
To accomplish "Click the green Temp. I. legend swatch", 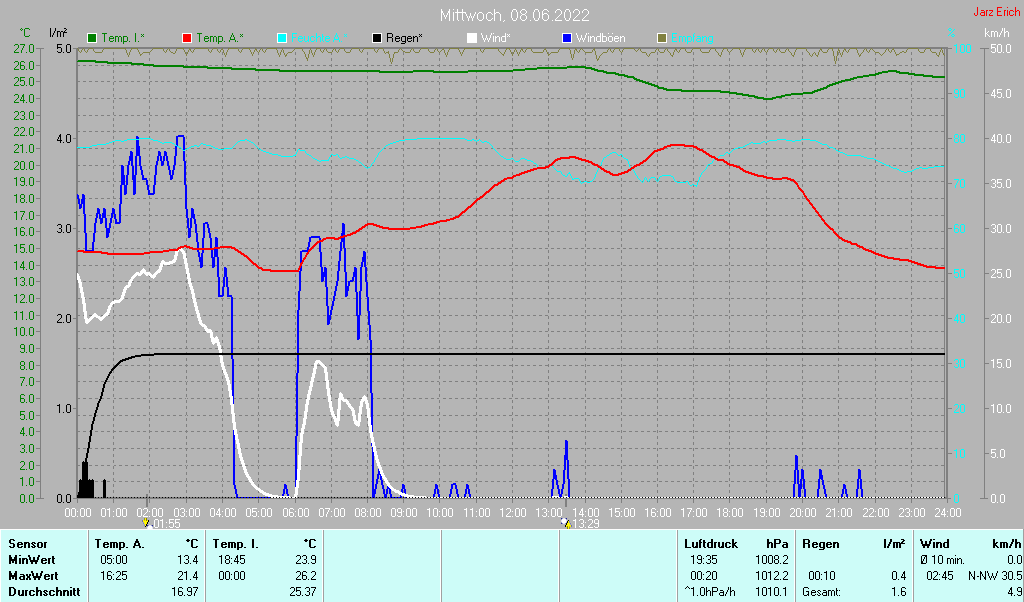I will tap(92, 39).
